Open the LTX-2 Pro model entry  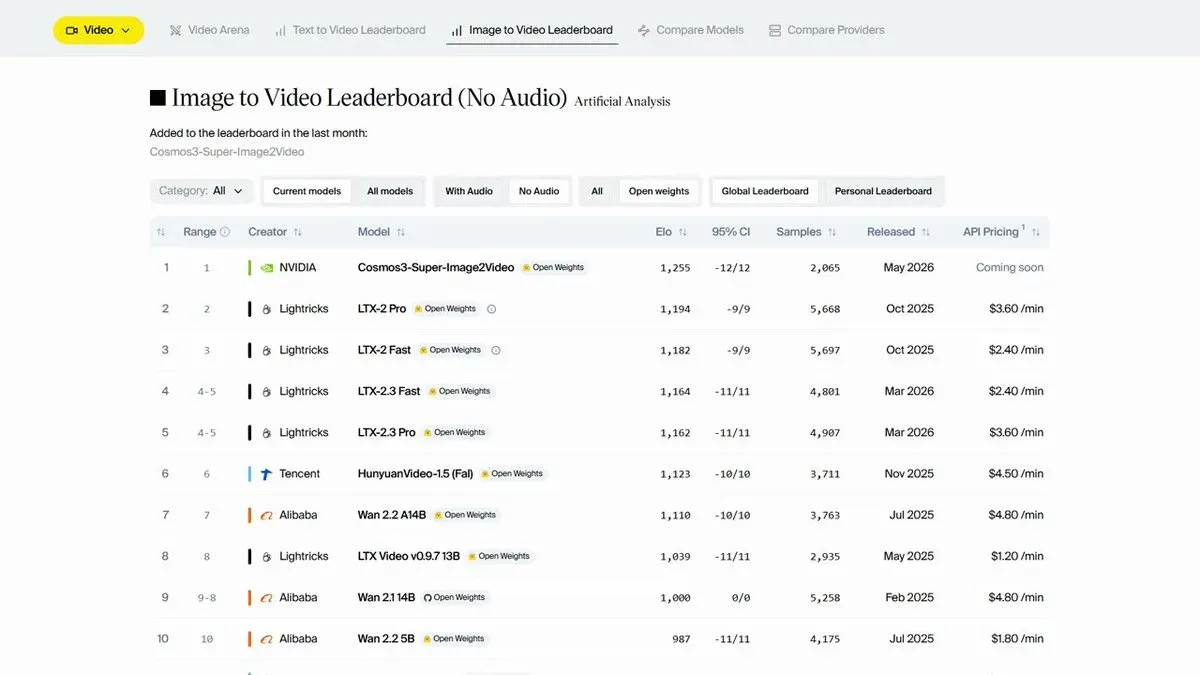(382, 309)
